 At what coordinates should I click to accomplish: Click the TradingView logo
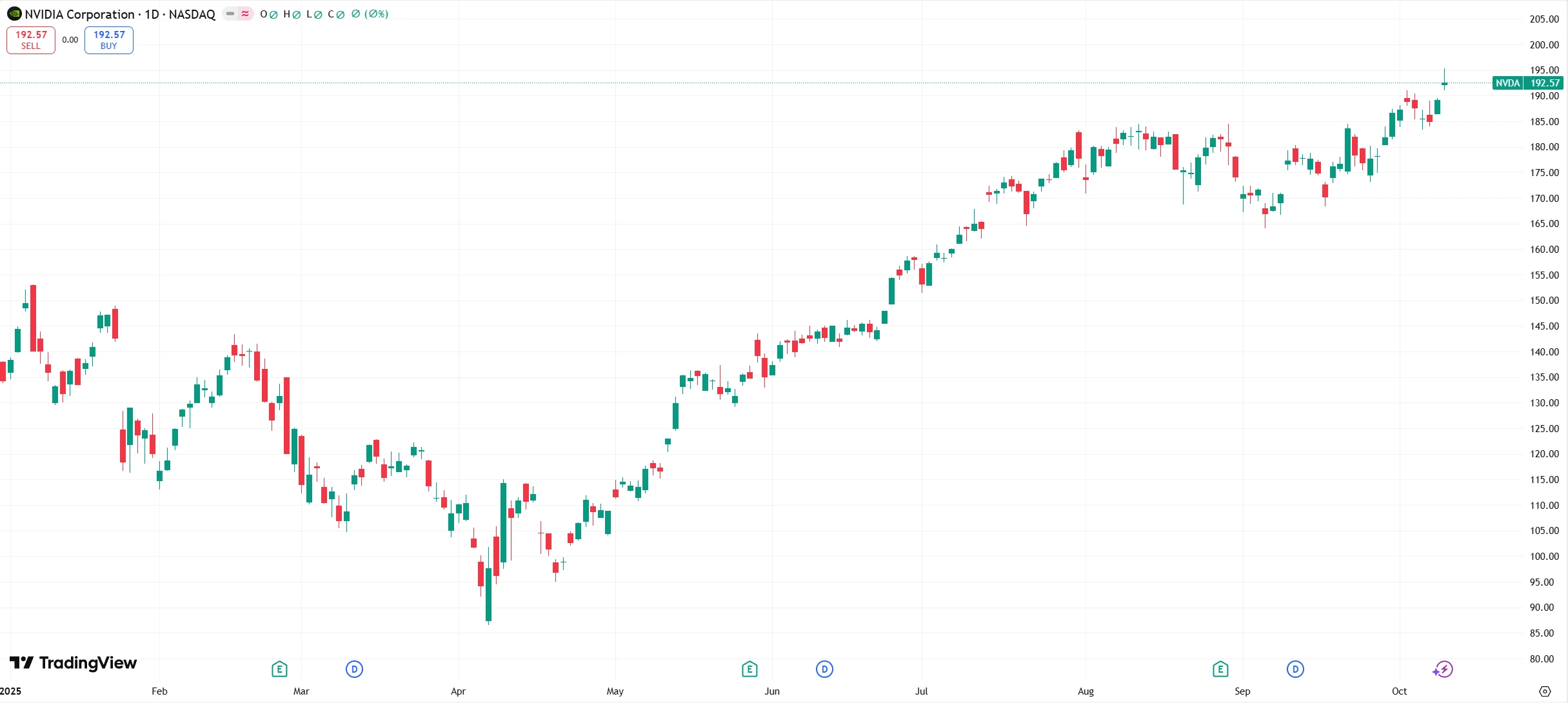click(73, 663)
